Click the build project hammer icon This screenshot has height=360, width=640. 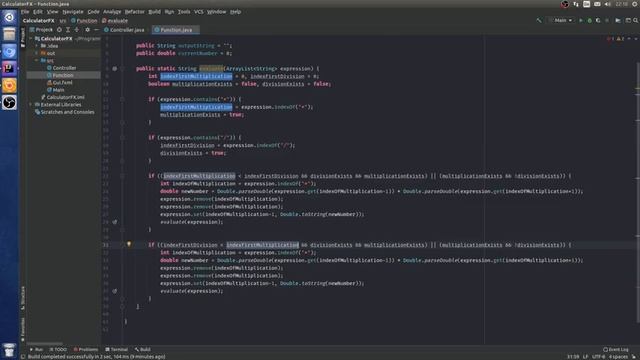pyautogui.click(x=539, y=20)
